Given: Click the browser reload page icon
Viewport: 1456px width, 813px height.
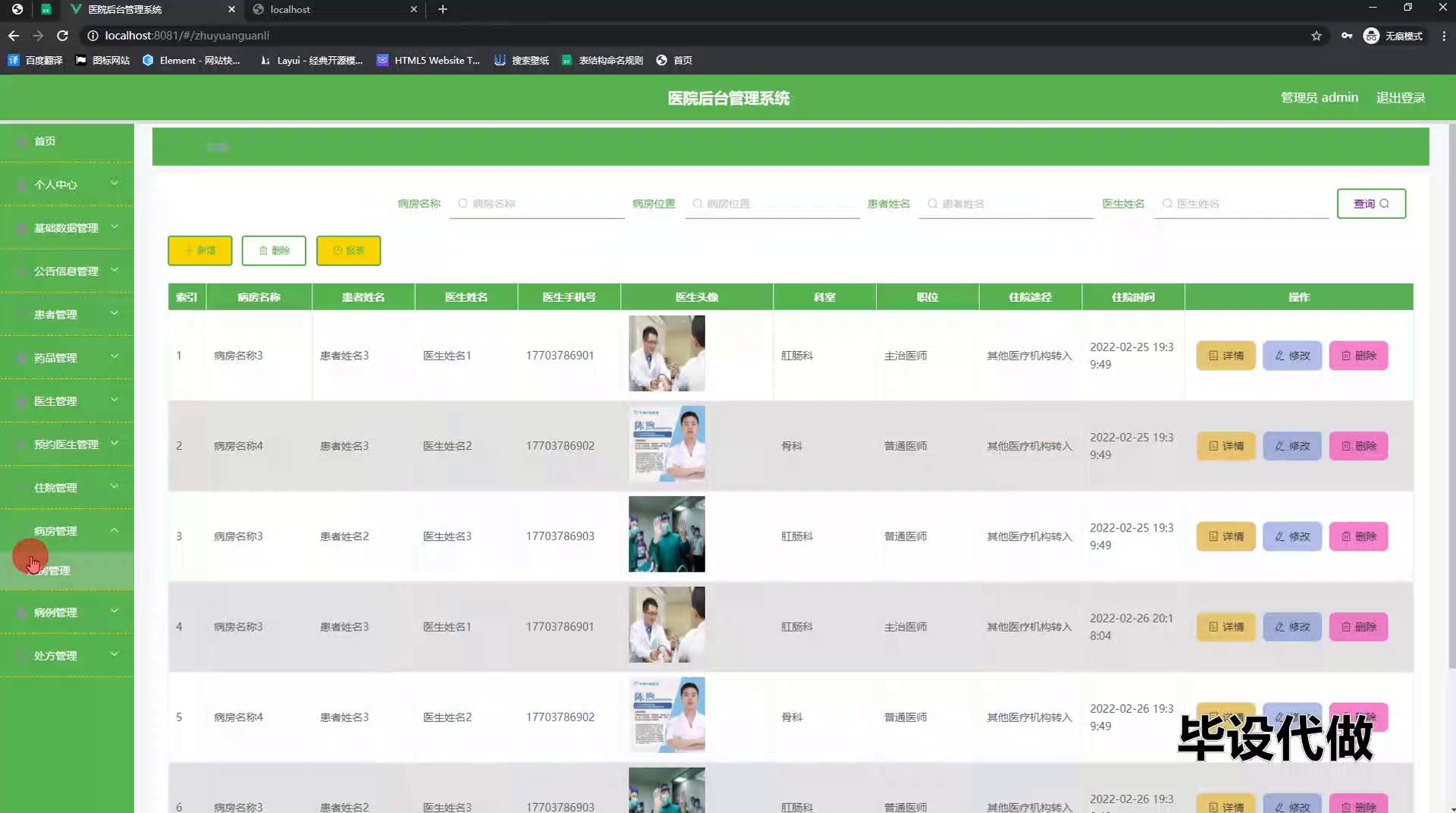Looking at the screenshot, I should [x=63, y=36].
